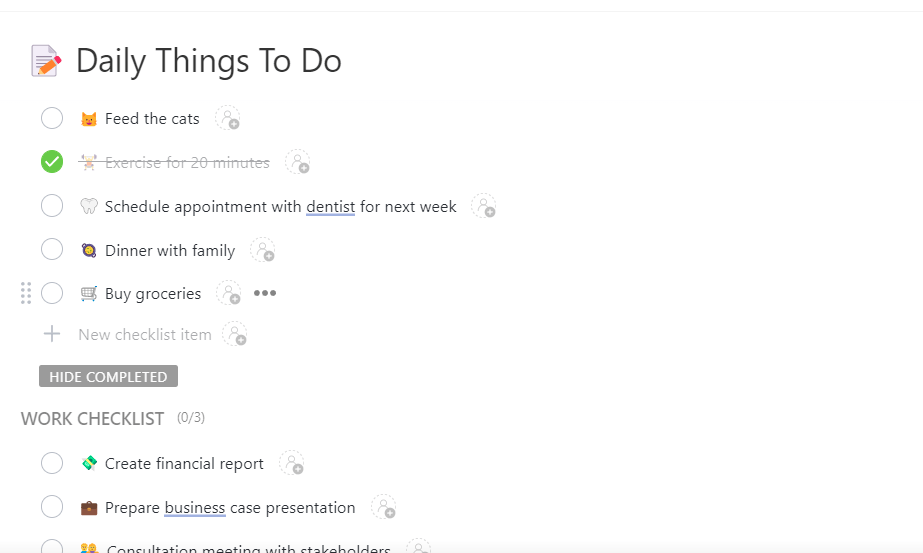Click assignee icon next to Feed the cats
The height and width of the screenshot is (553, 923).
[228, 119]
